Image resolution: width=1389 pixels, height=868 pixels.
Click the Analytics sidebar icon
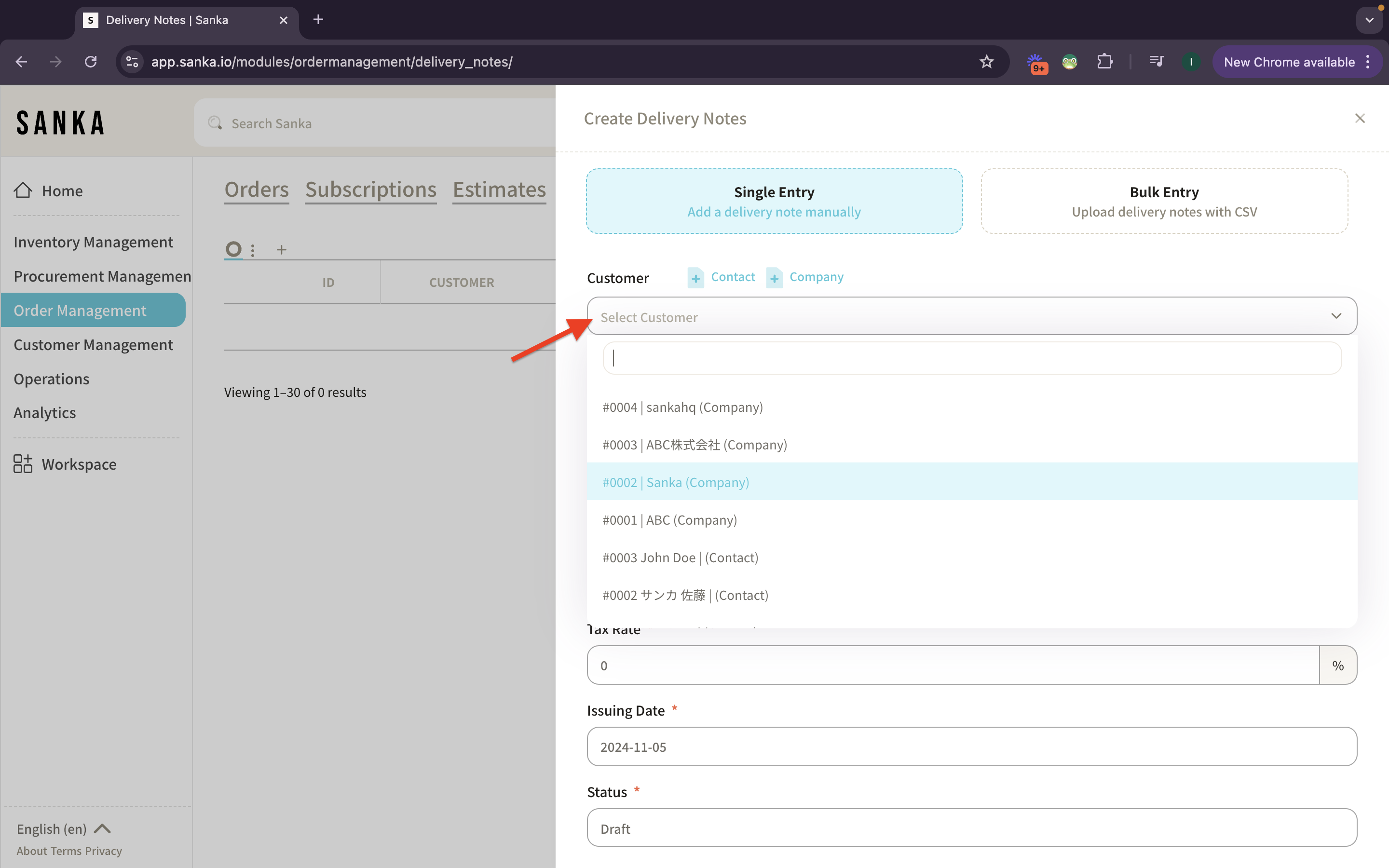pyautogui.click(x=44, y=412)
